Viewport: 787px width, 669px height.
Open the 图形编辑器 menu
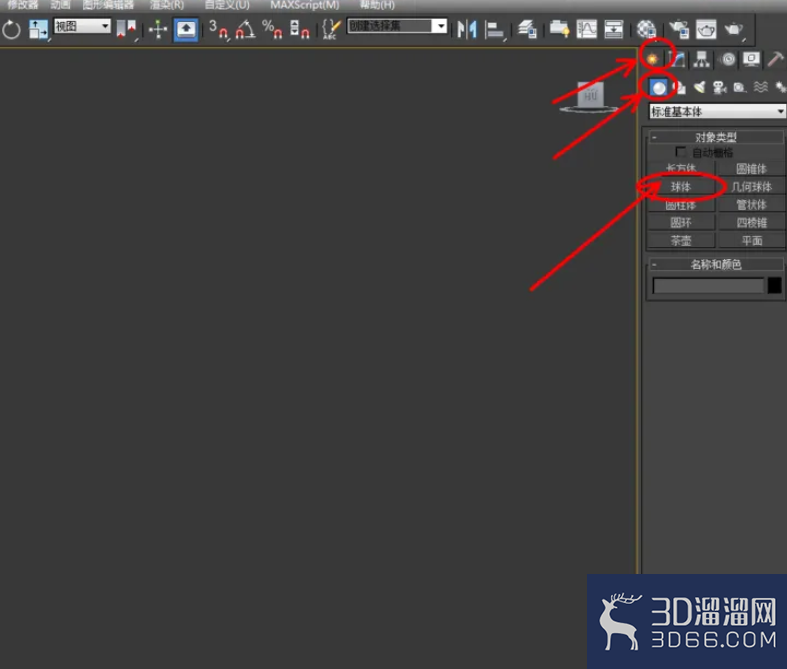point(108,5)
